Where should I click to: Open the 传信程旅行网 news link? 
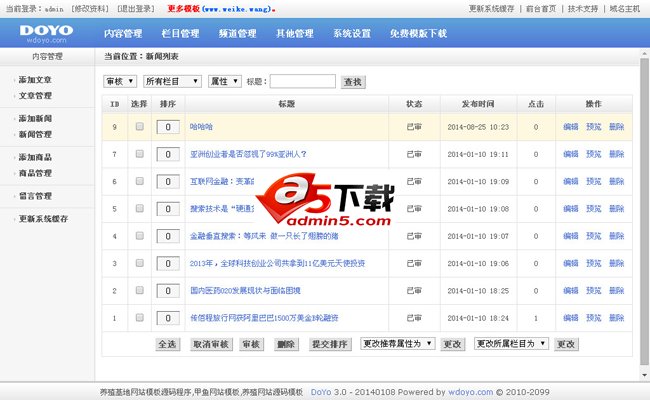(264, 318)
